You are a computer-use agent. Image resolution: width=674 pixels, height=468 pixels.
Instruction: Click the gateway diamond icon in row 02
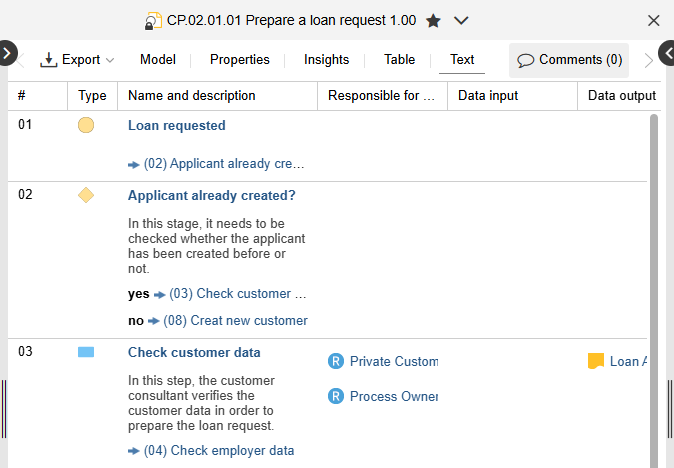pyautogui.click(x=86, y=195)
